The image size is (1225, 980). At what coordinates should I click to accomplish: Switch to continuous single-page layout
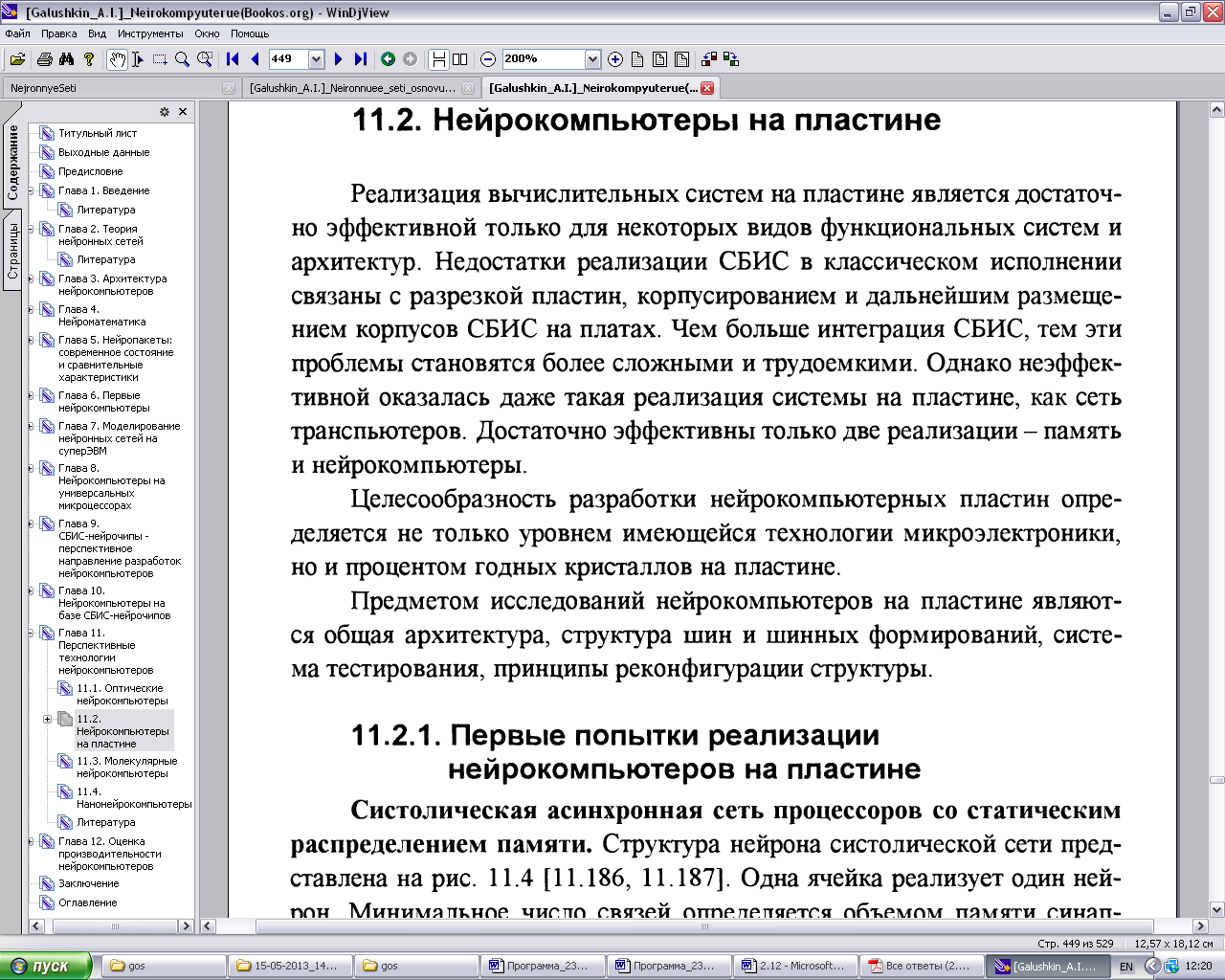(438, 59)
